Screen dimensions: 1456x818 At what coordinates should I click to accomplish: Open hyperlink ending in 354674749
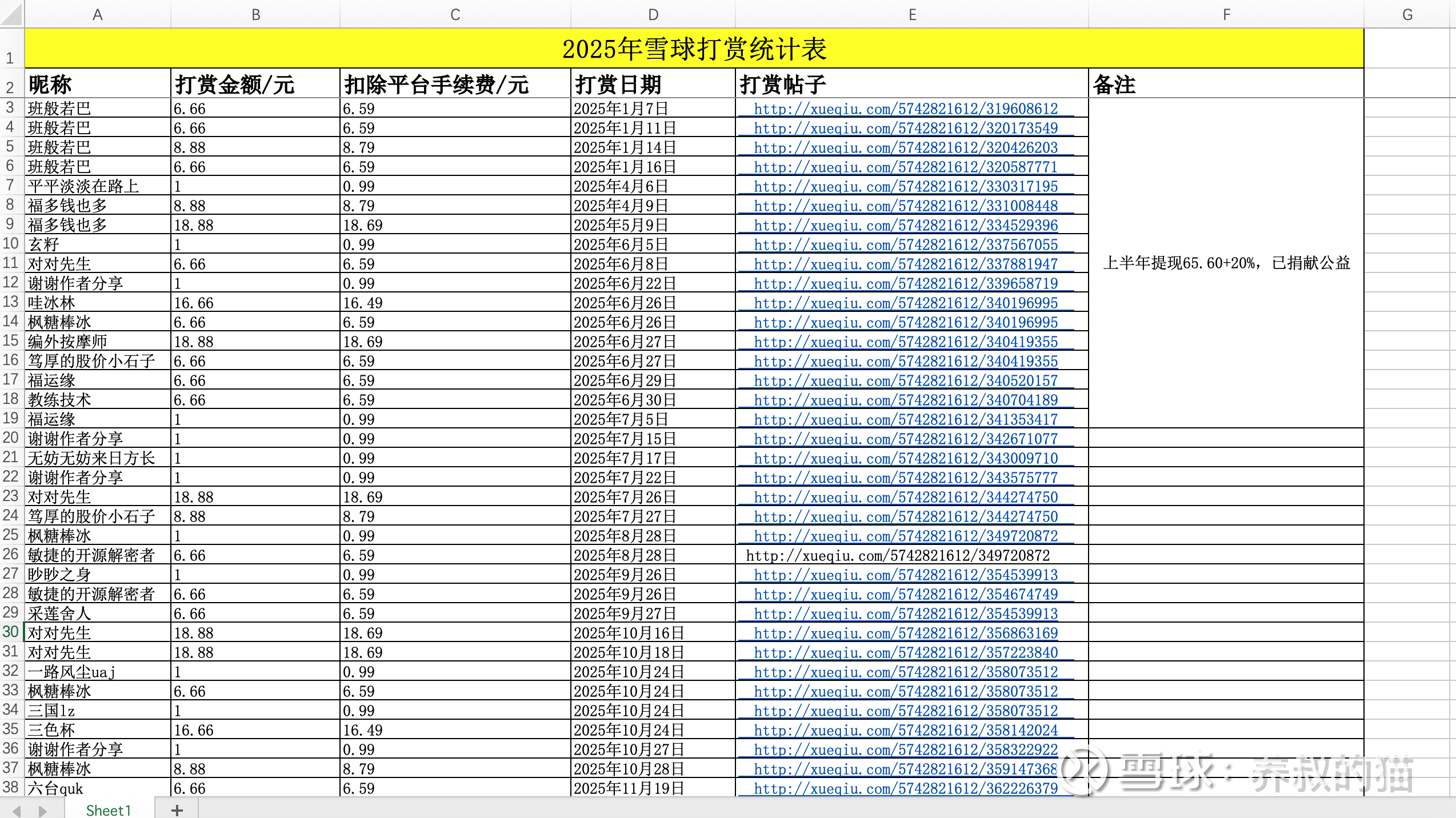click(x=906, y=594)
